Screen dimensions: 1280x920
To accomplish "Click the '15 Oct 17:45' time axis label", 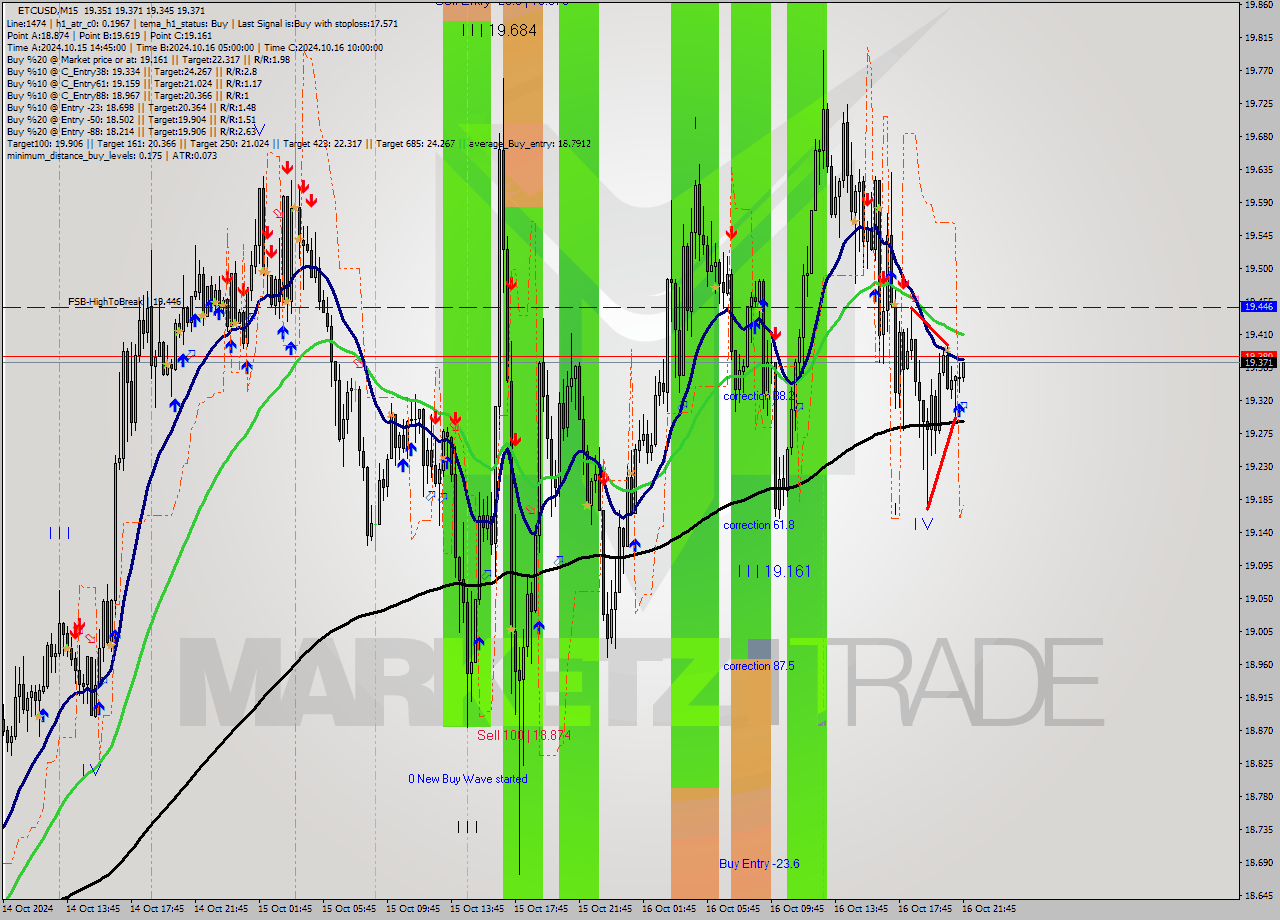I will [540, 909].
